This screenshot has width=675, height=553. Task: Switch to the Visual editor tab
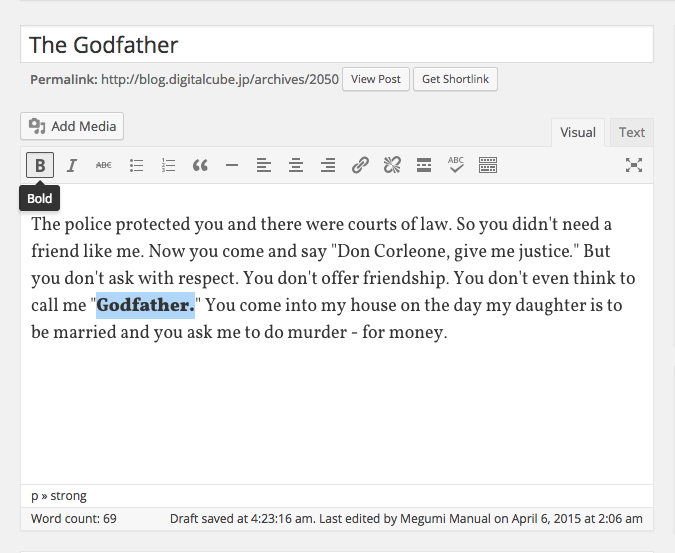pyautogui.click(x=578, y=132)
